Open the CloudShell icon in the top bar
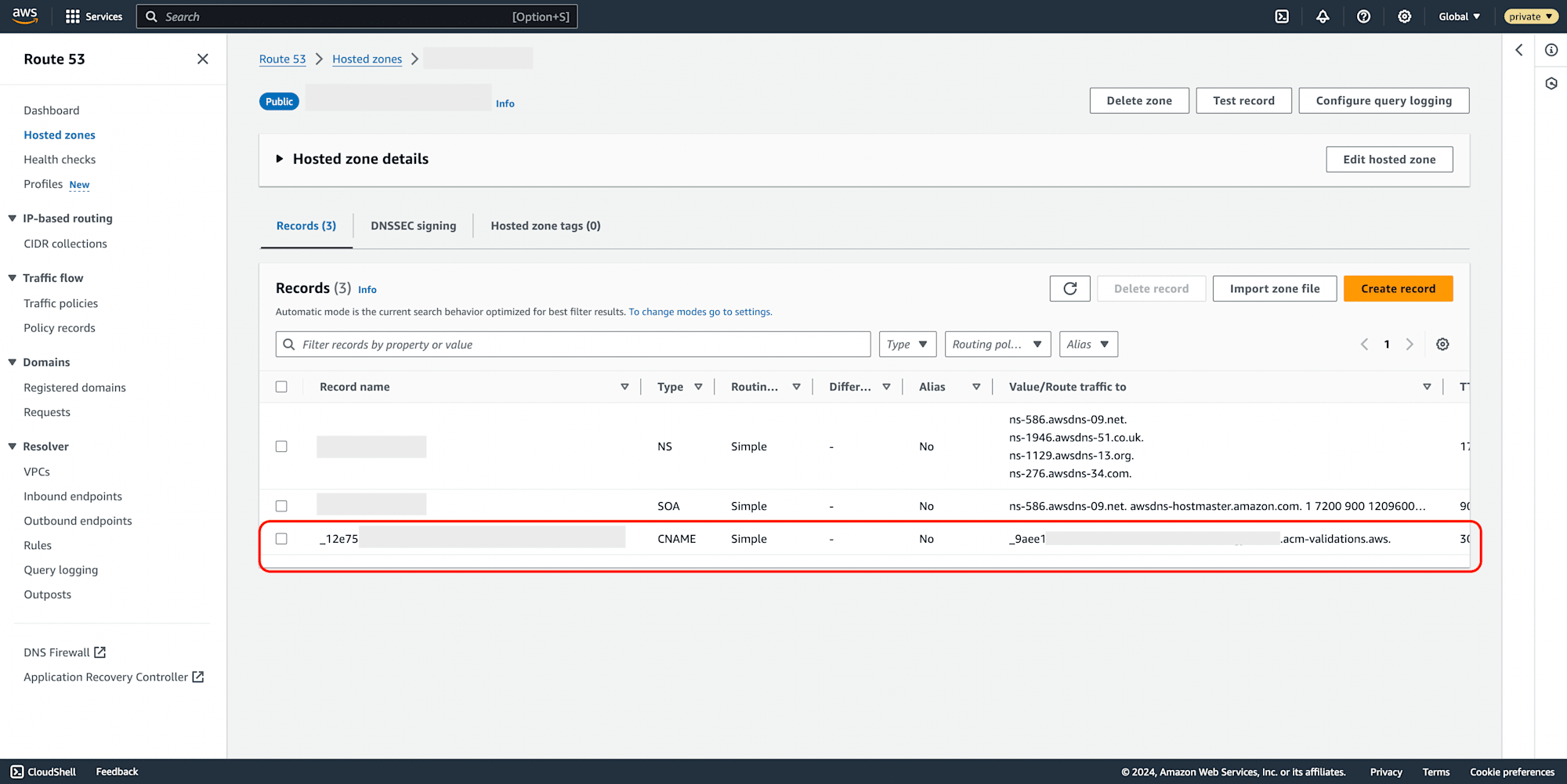The image size is (1567, 784). pyautogui.click(x=1282, y=16)
